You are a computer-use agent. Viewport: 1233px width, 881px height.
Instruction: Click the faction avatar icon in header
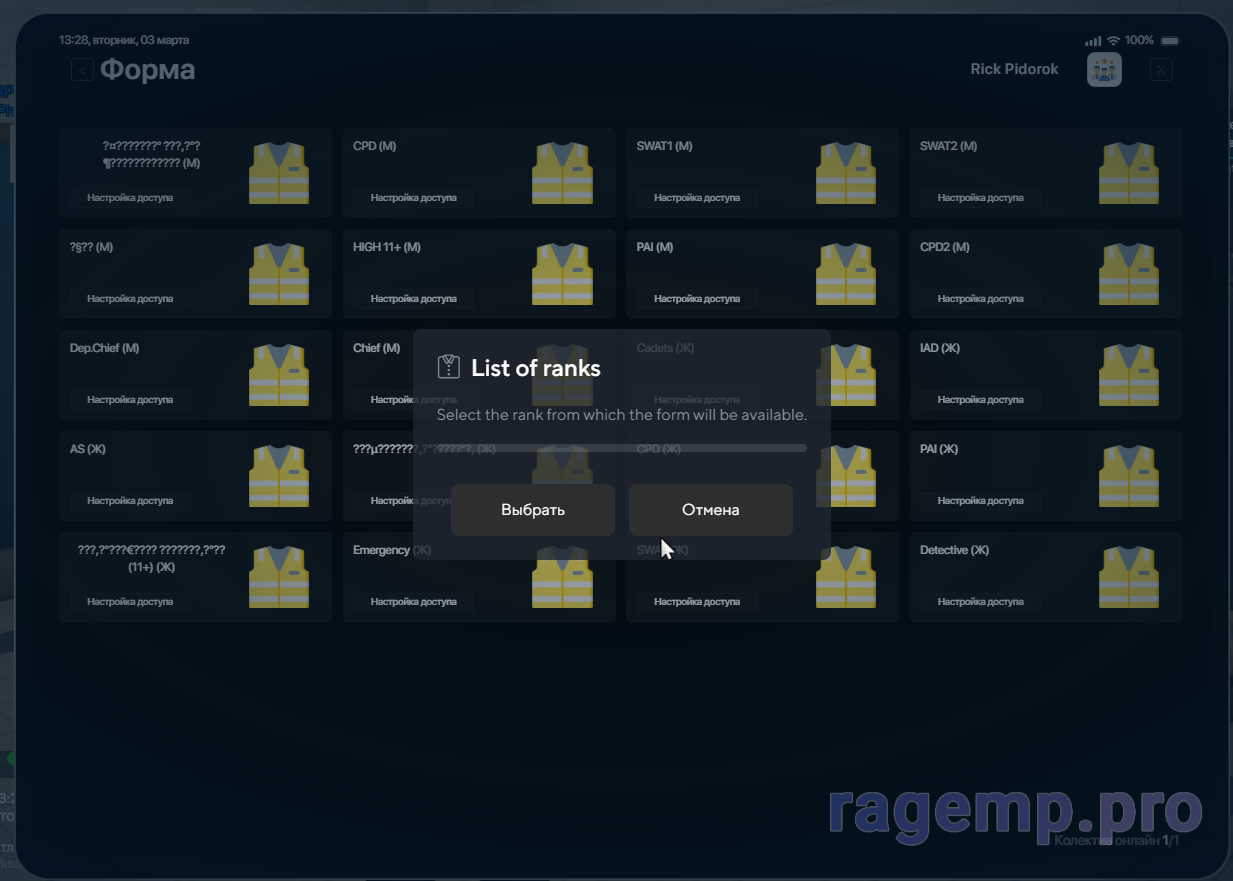1104,70
